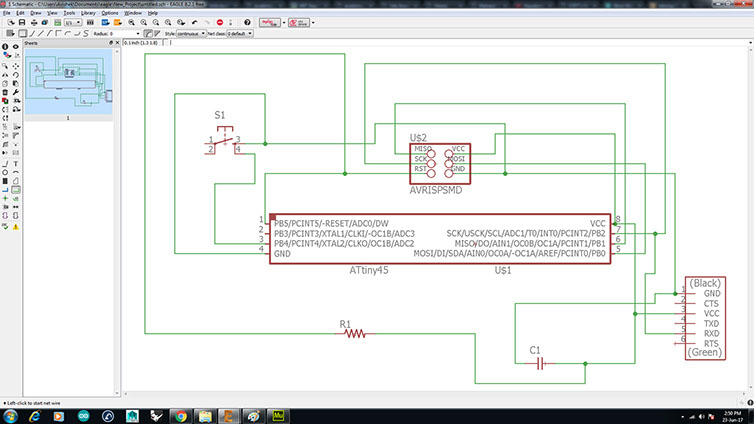Toggle wire bend style arc
This screenshot has width=754, height=424.
point(67,34)
